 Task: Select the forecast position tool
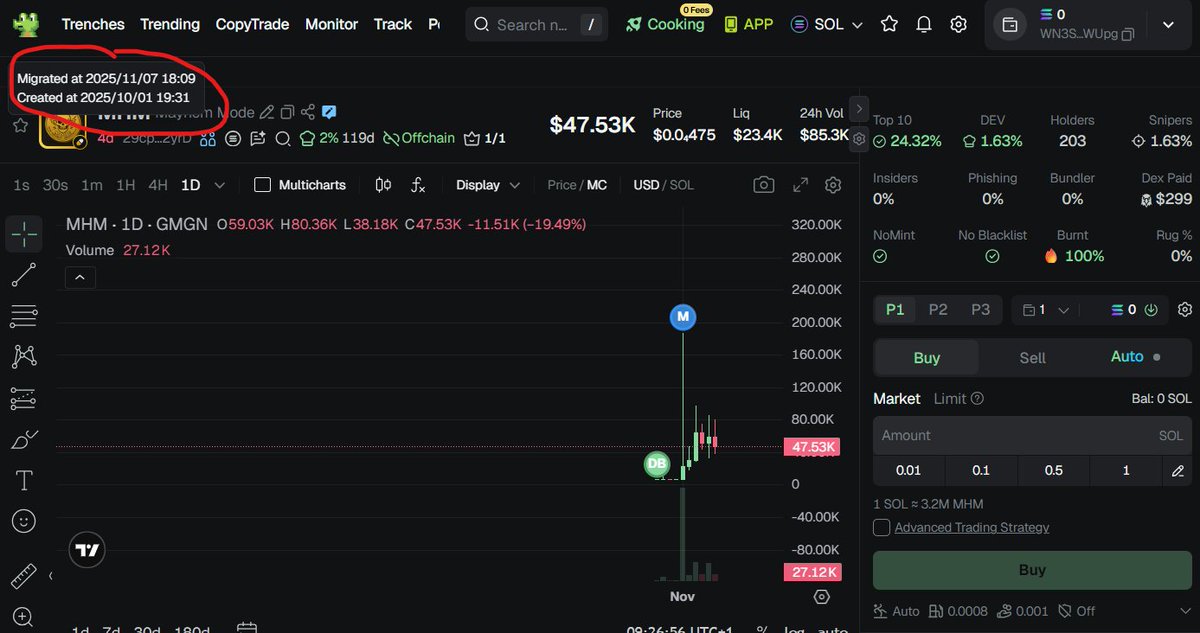24,398
